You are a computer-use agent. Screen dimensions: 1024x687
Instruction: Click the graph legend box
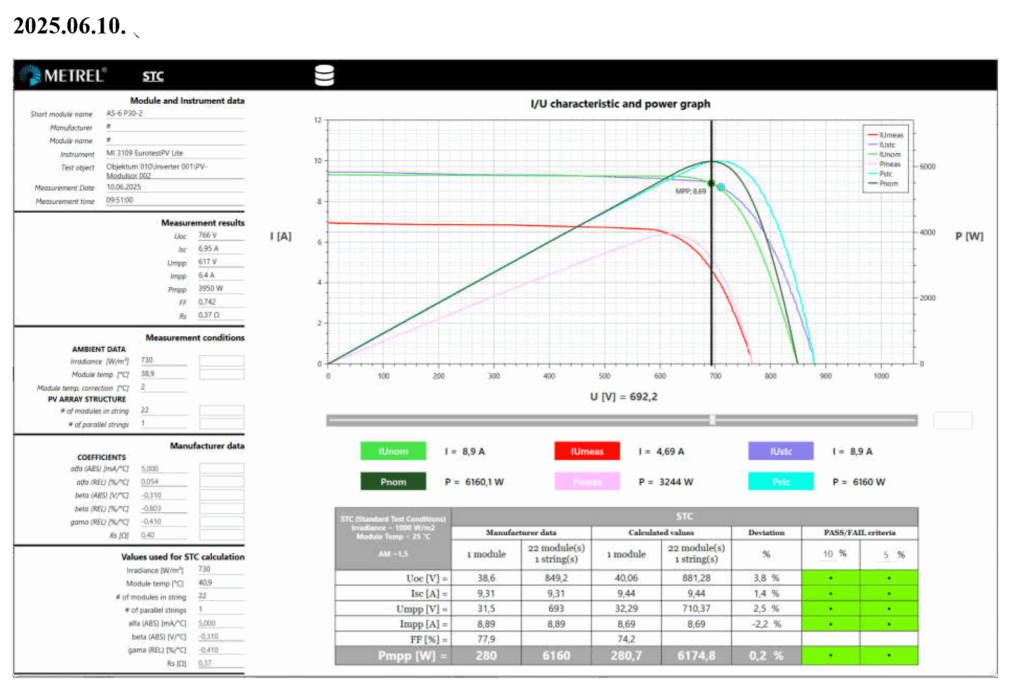886,158
